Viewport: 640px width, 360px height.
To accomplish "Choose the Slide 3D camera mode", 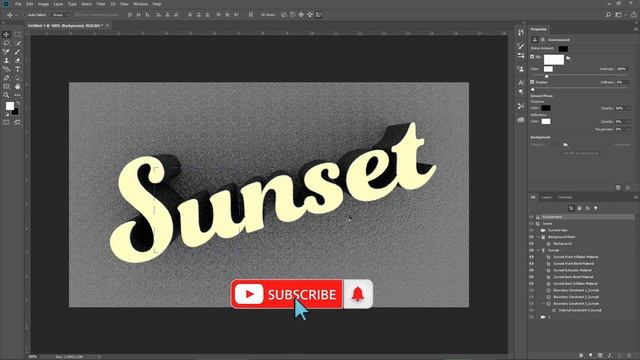I will click(310, 15).
